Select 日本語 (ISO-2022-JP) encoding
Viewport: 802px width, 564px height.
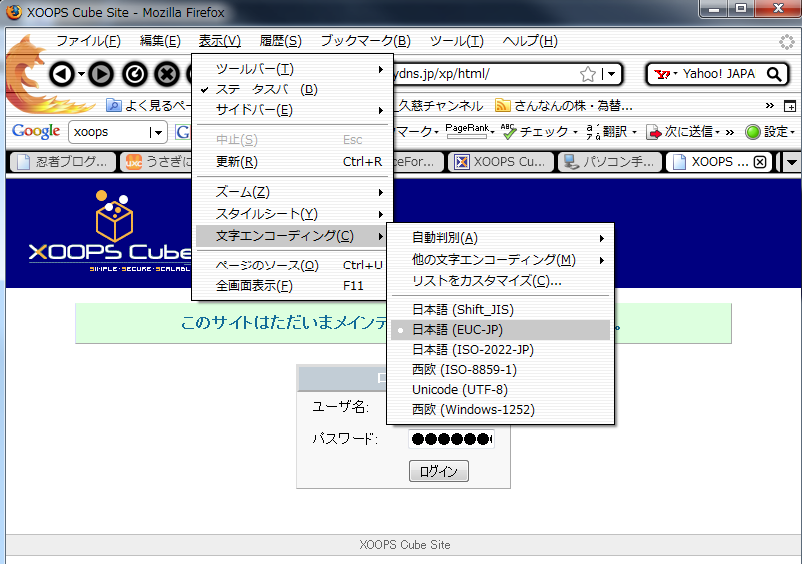(500, 350)
